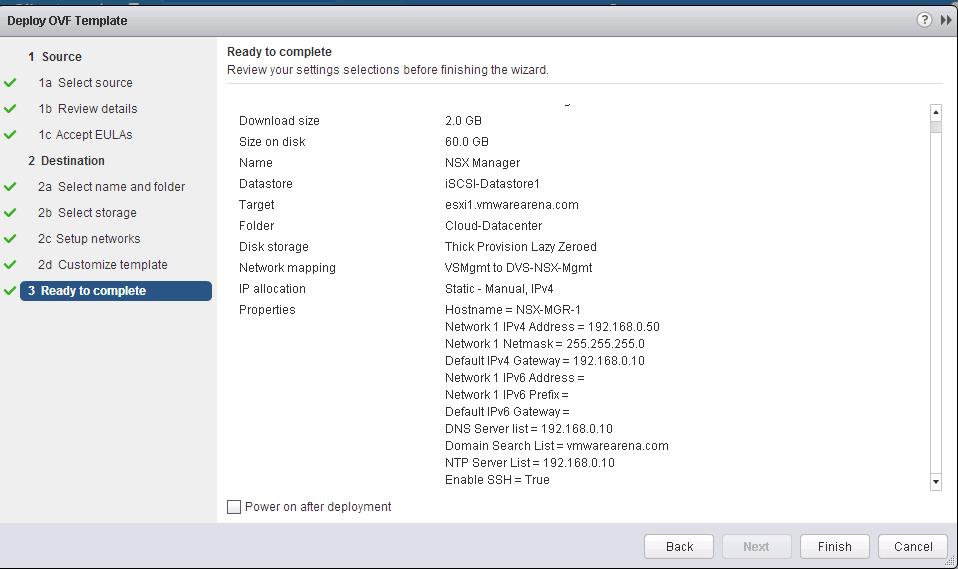Click 'VSMgmt to DVS-NSX-Mgmt' network mapping
958x569 pixels.
518,268
